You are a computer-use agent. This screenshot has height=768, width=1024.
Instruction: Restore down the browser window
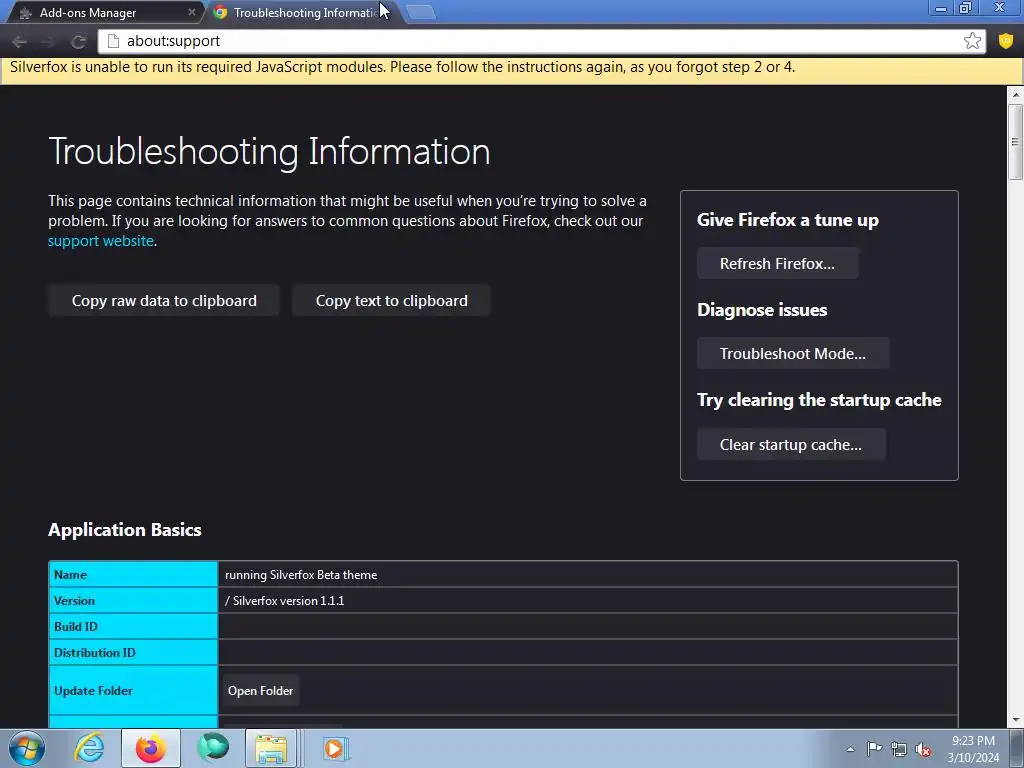coord(965,8)
